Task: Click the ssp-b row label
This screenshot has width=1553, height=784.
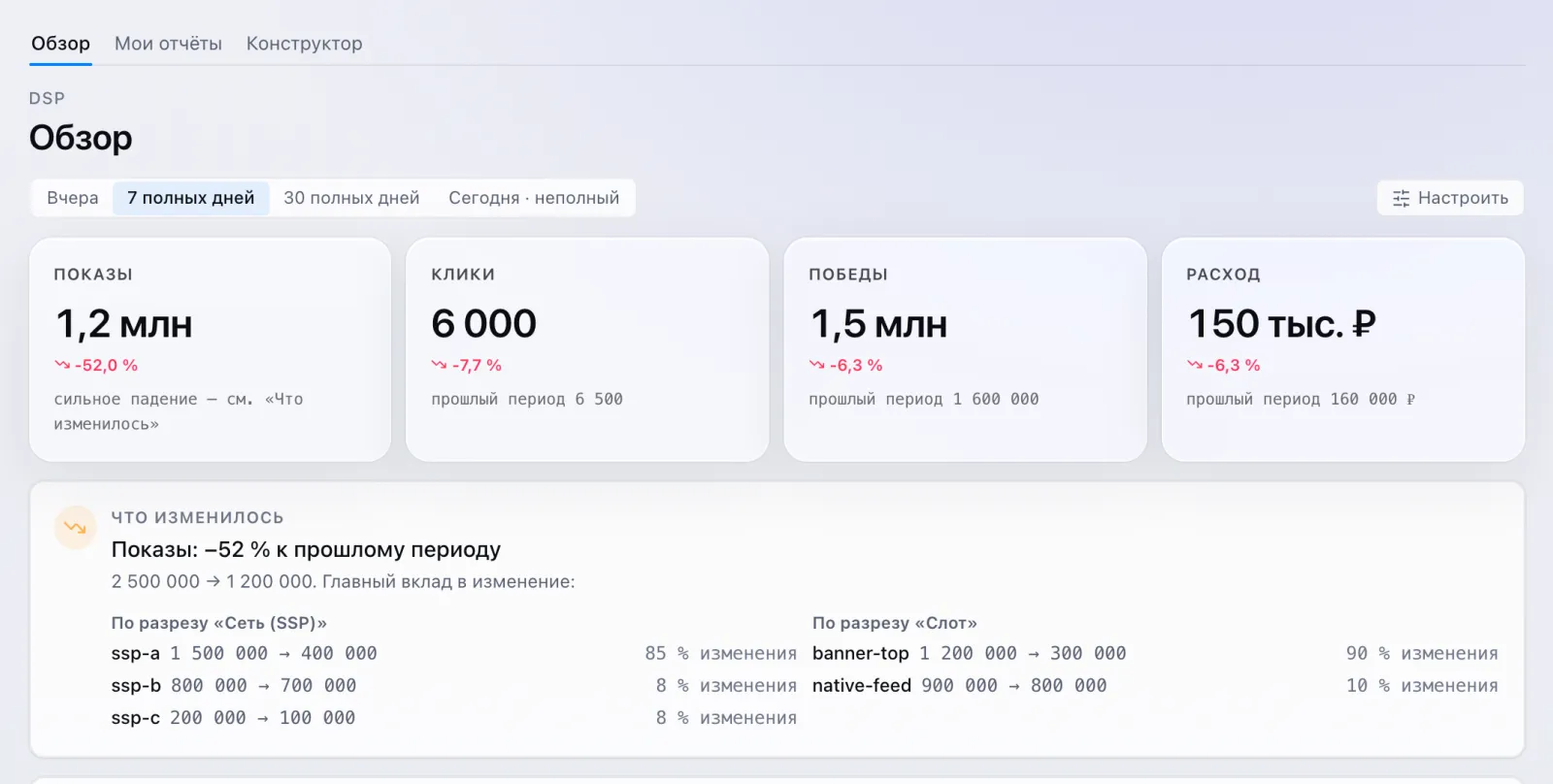Action: tap(136, 685)
